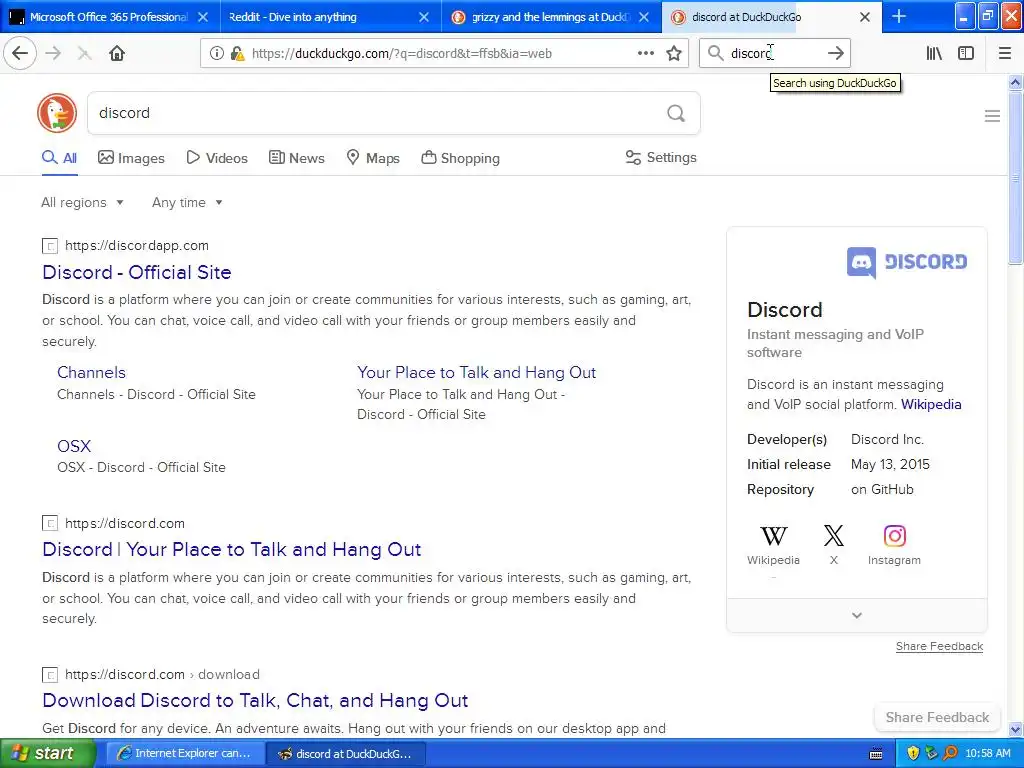The image size is (1024, 768).
Task: Follow the Wikipedia link in description
Action: tap(931, 404)
